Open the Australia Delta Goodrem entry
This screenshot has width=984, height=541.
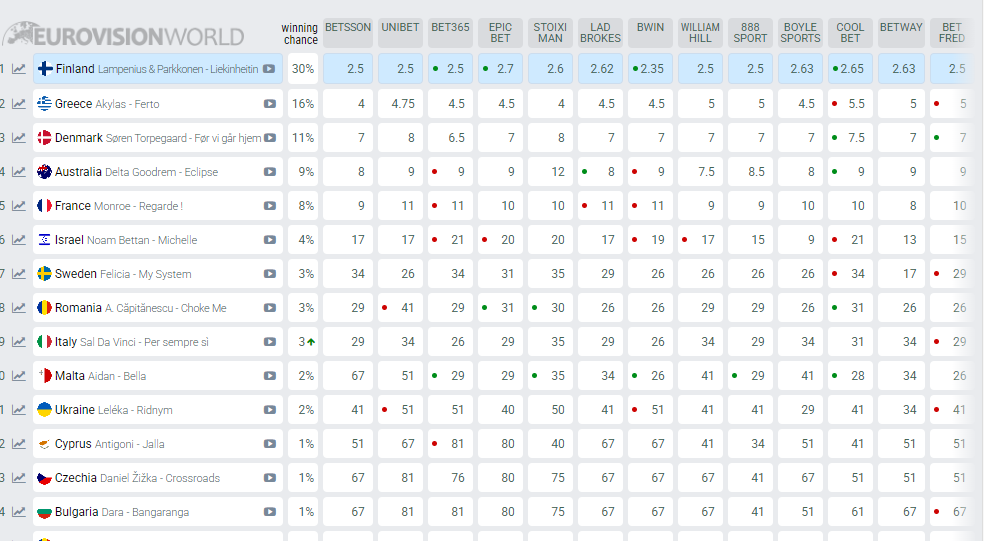(158, 171)
